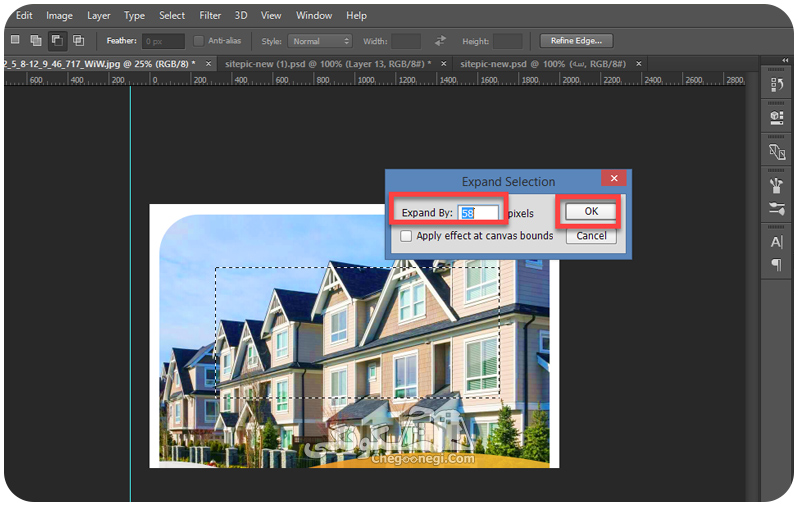Select the Add to selection mode icon
This screenshot has width=798, height=508.
36,40
